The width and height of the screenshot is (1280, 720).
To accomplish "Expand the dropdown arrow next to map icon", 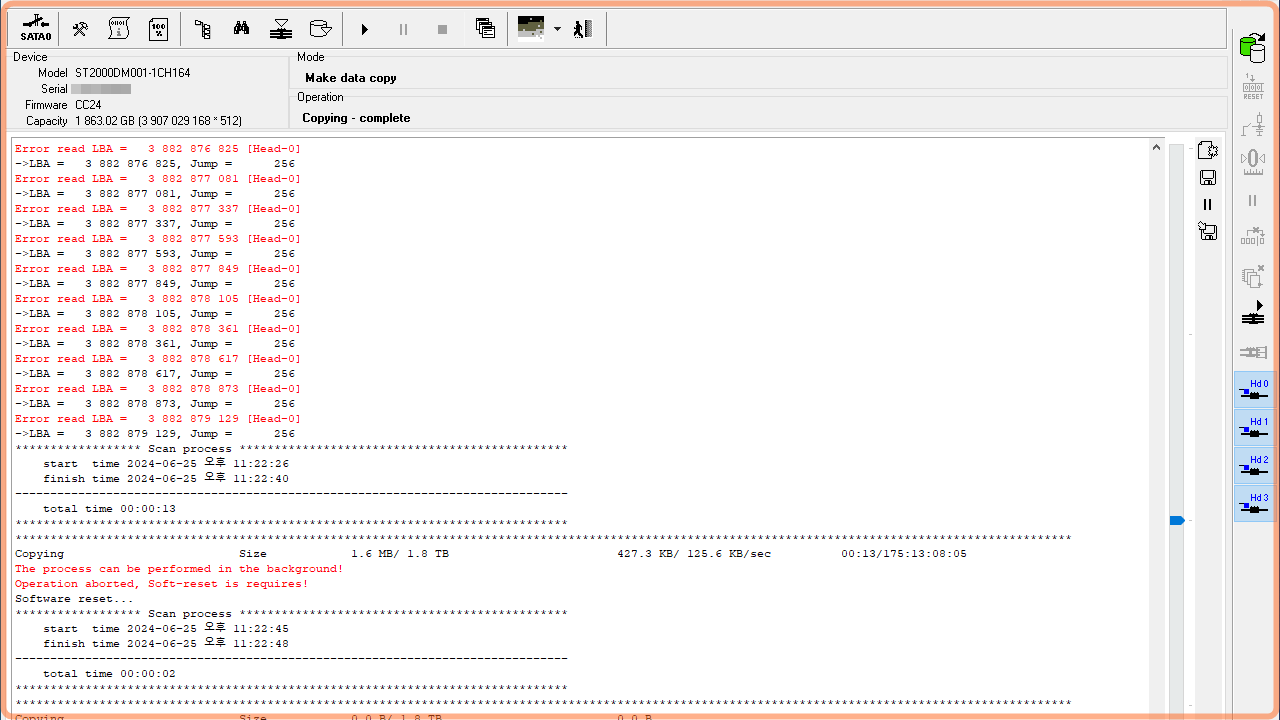I will (557, 30).
